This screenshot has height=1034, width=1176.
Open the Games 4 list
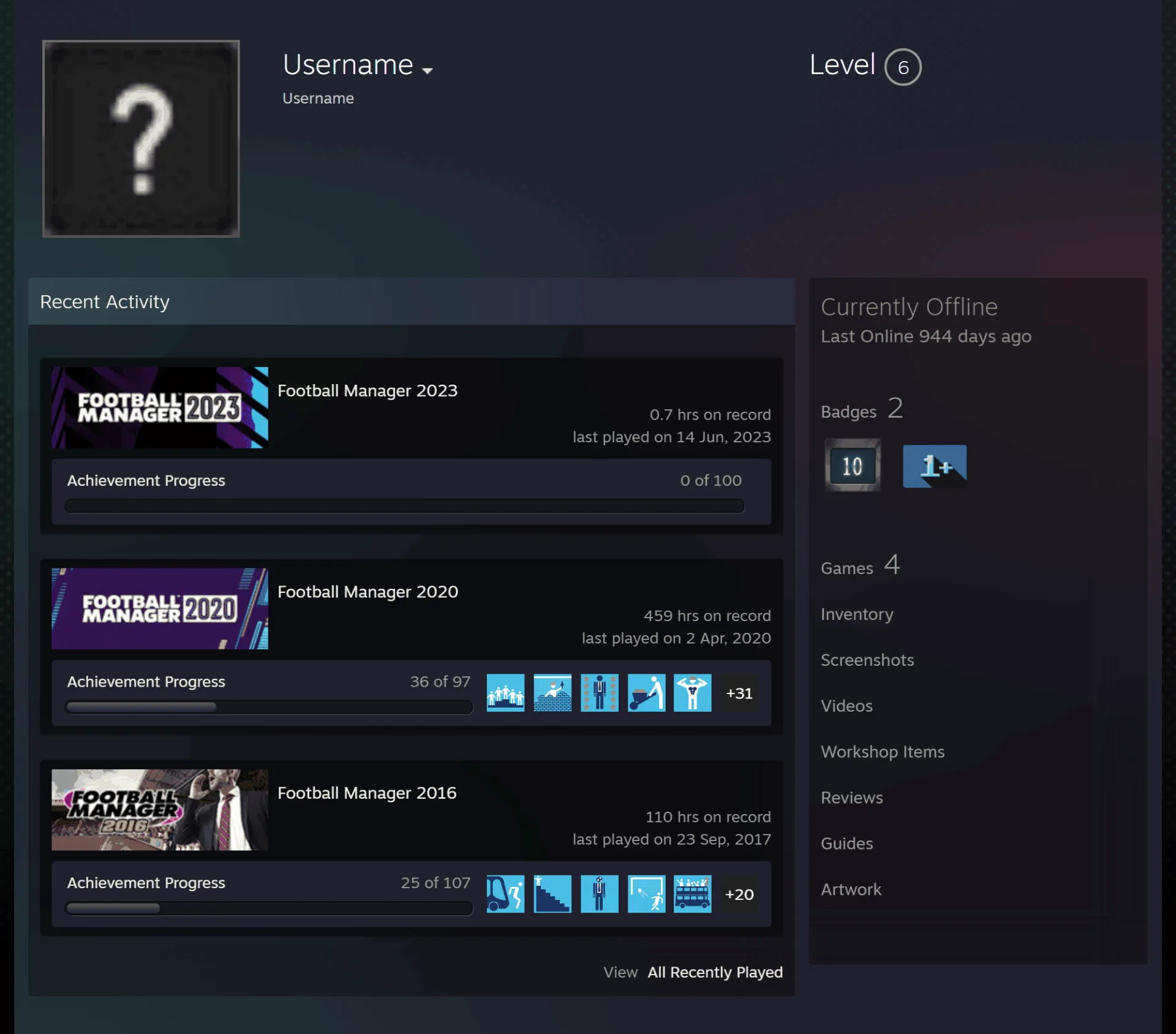tap(860, 565)
